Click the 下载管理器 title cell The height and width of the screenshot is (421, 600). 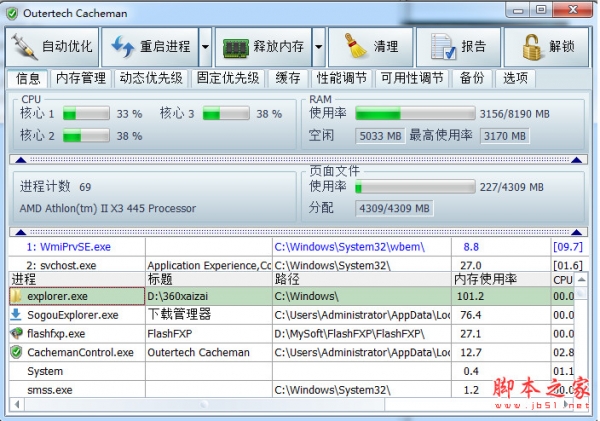point(209,315)
